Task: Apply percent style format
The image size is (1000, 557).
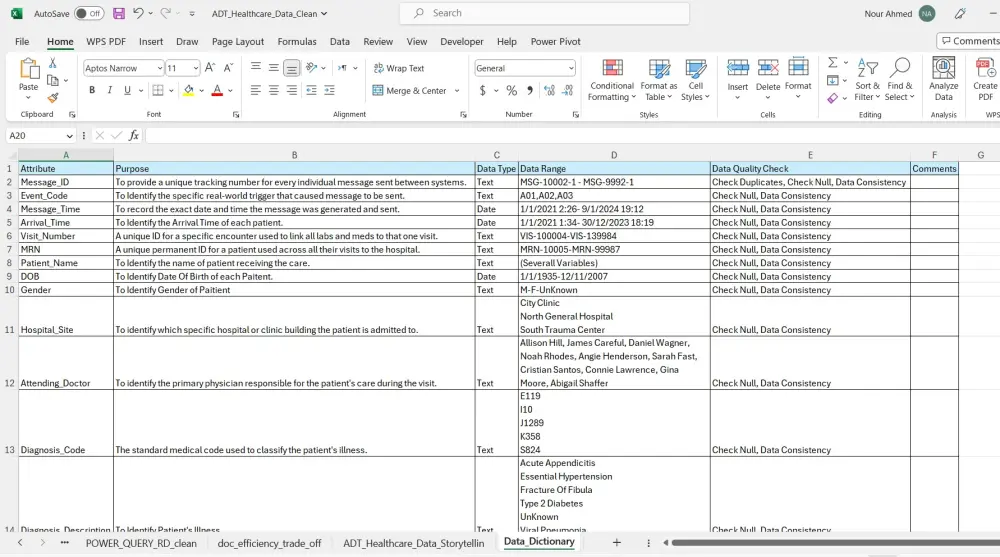Action: (511, 91)
